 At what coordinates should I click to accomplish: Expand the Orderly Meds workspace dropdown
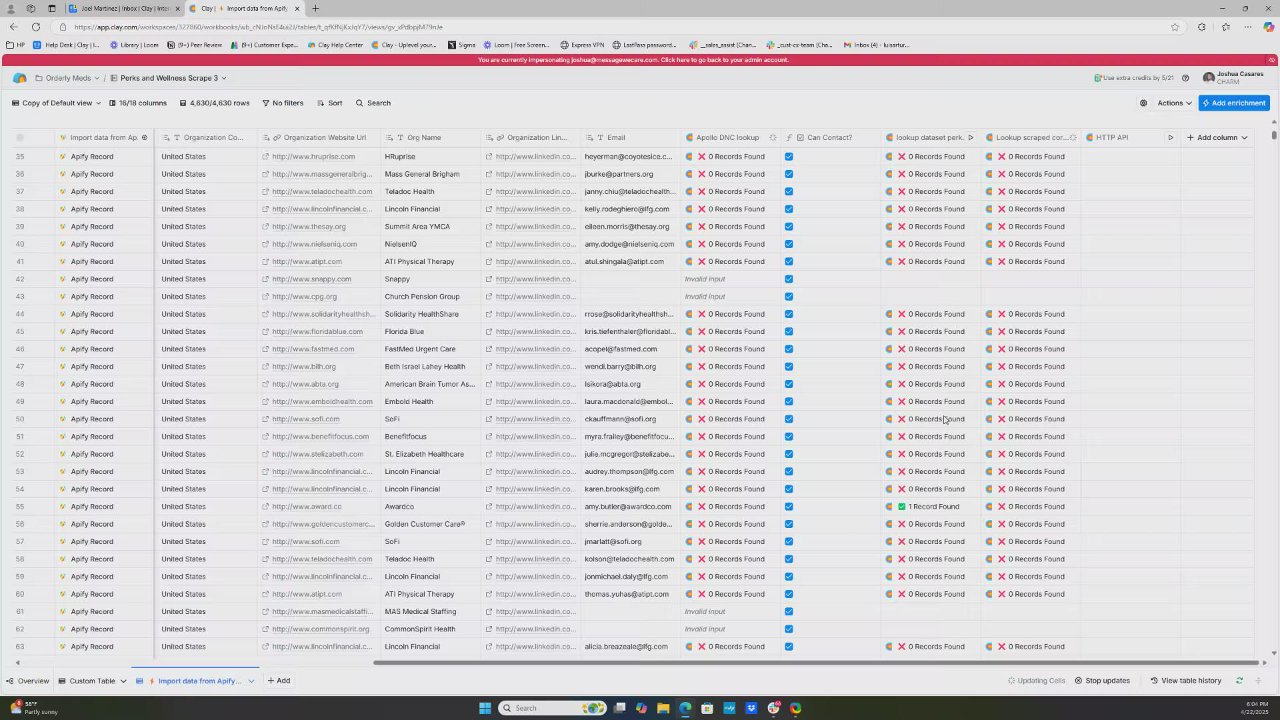[x=96, y=78]
